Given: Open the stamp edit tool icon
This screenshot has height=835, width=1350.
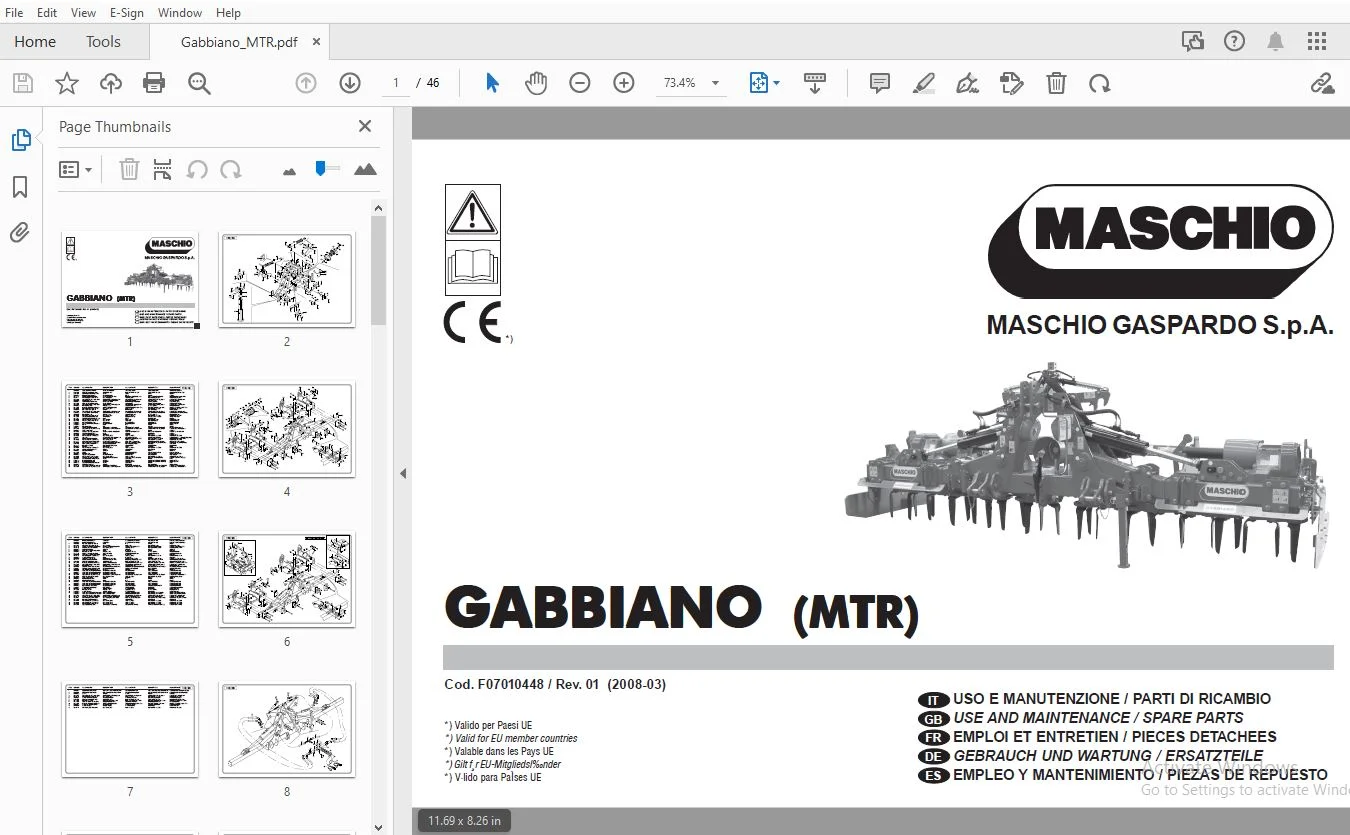Looking at the screenshot, I should (x=1012, y=83).
